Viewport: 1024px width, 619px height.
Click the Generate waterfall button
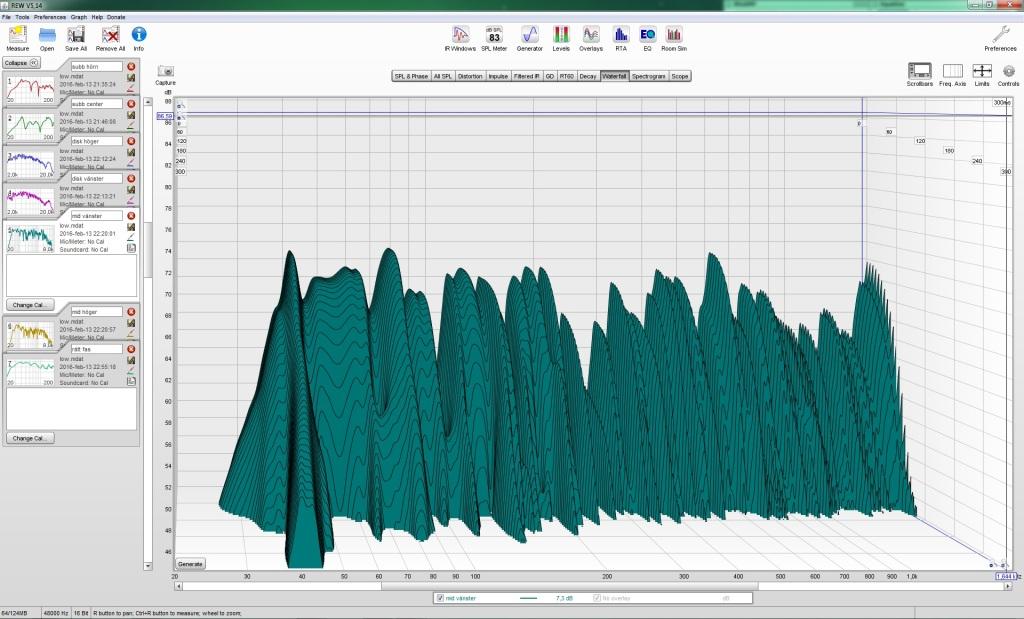pos(190,564)
